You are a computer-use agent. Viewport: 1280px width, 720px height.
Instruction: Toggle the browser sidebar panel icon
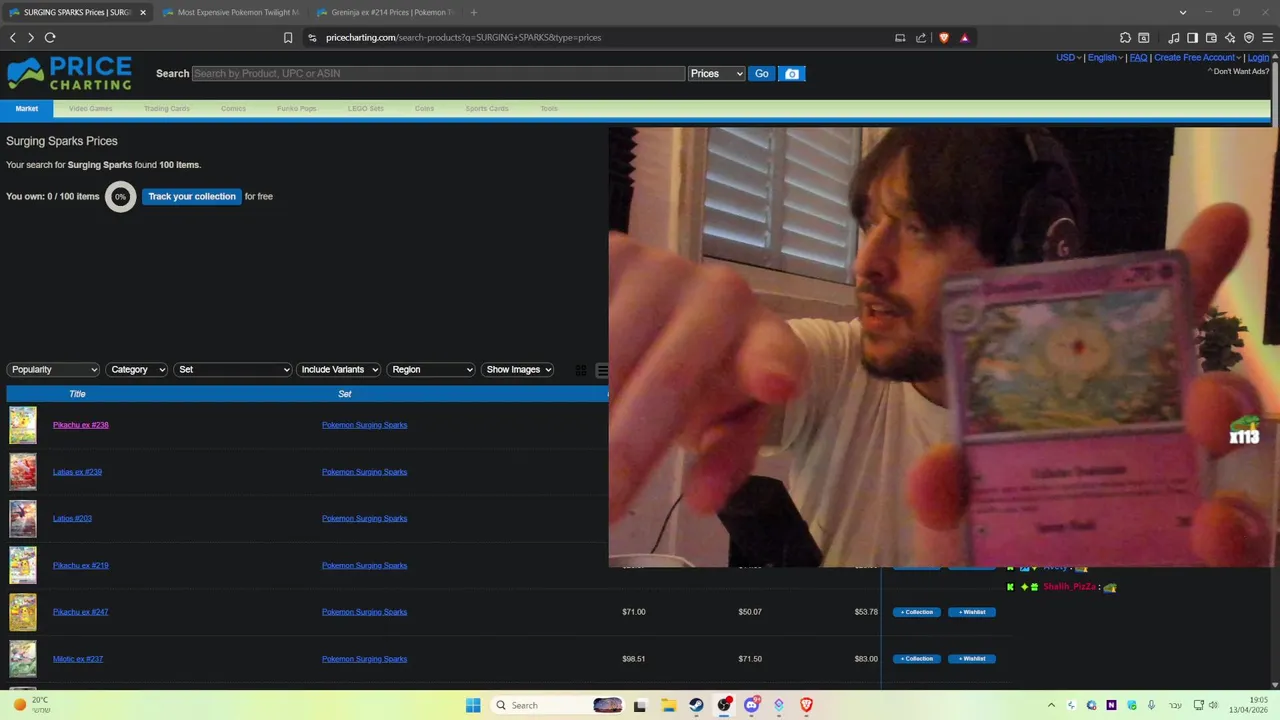point(1192,38)
